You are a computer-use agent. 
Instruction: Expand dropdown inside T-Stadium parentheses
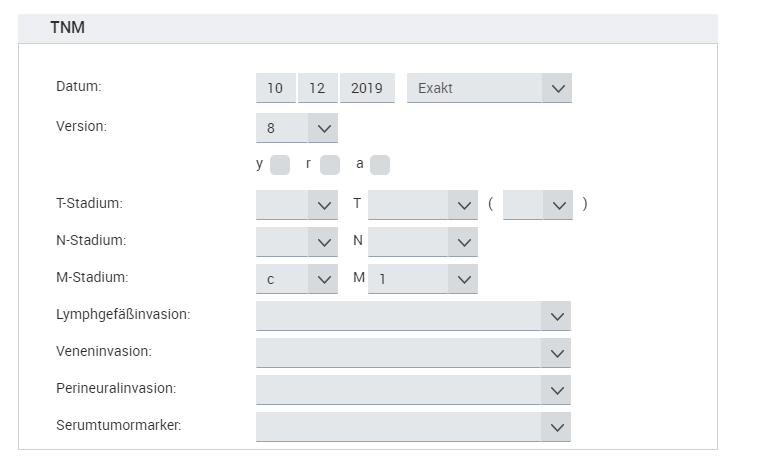point(538,204)
